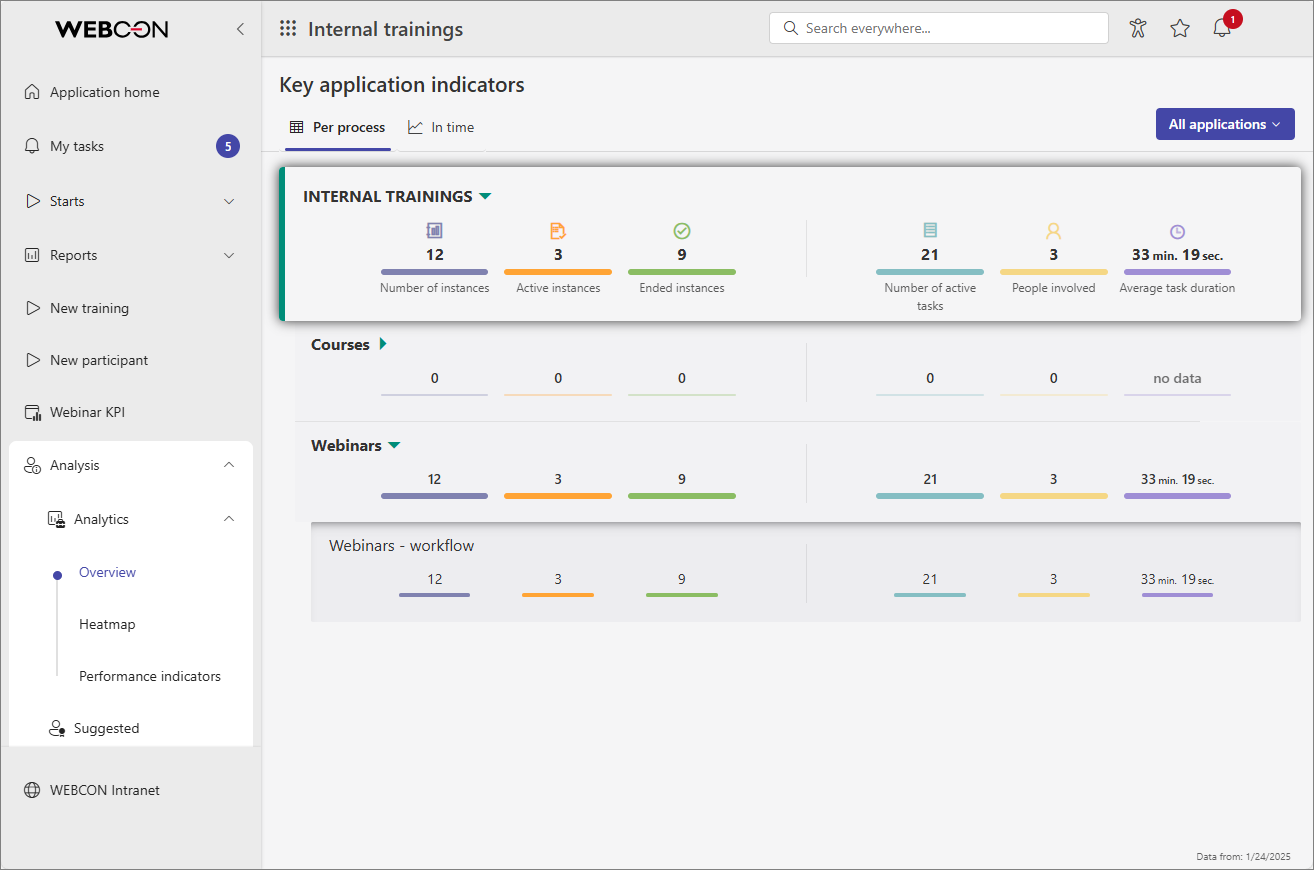Collapse the Analysis section chevron
Image resolution: width=1314 pixels, height=870 pixels.
[x=229, y=465]
